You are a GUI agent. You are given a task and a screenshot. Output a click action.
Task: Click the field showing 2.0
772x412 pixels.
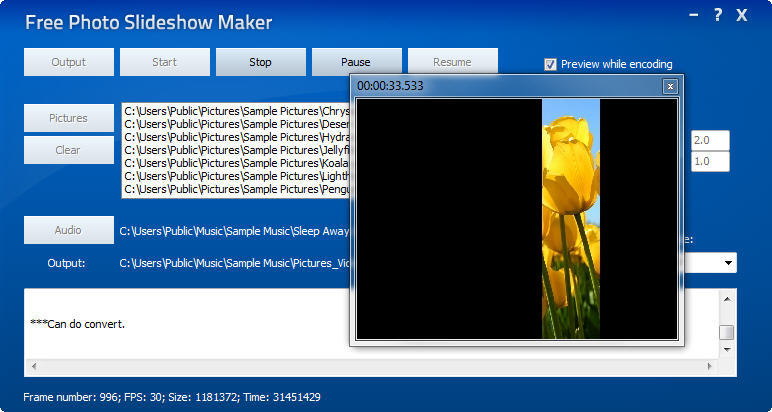click(x=710, y=141)
